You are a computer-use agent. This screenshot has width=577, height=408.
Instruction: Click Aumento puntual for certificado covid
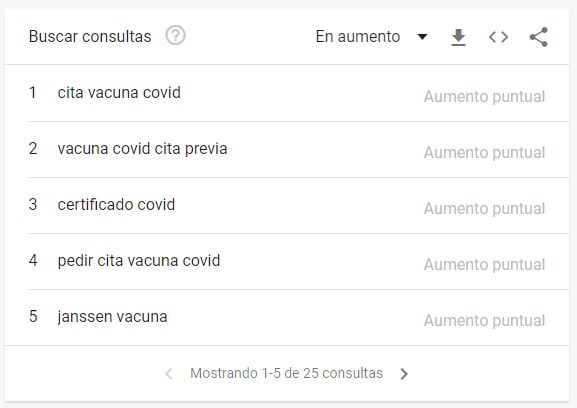(x=484, y=209)
